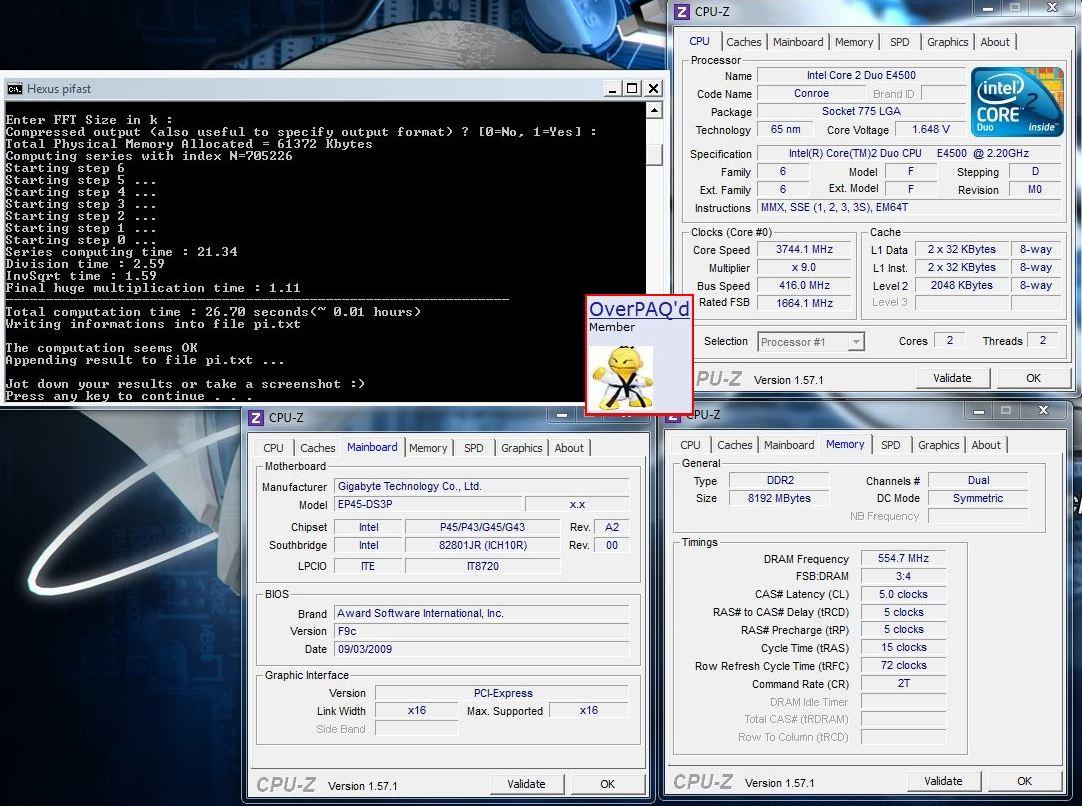
Task: Click the Level 2 cache 2048 KBytes value
Action: pos(961,285)
